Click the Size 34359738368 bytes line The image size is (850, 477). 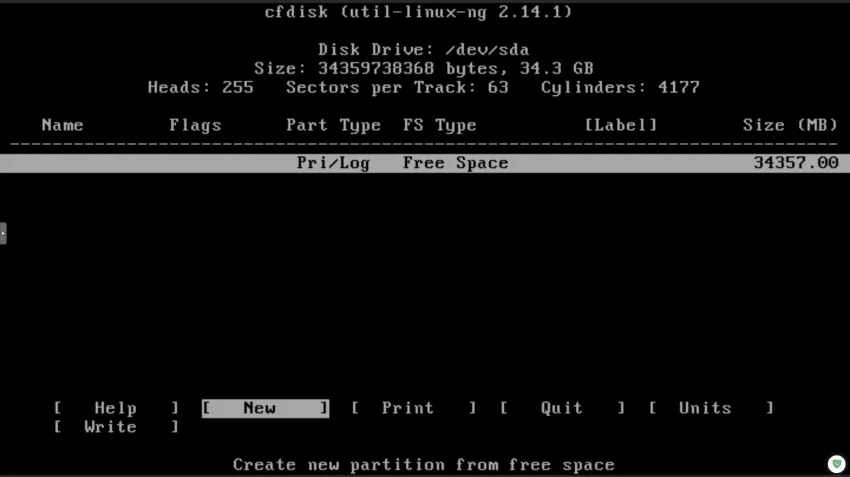click(x=424, y=69)
